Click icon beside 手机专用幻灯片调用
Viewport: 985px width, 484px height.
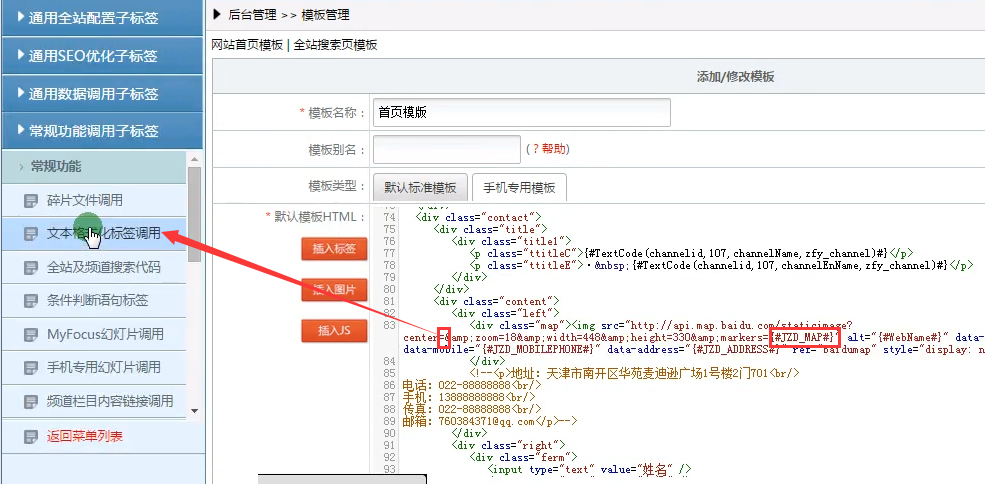[32, 368]
